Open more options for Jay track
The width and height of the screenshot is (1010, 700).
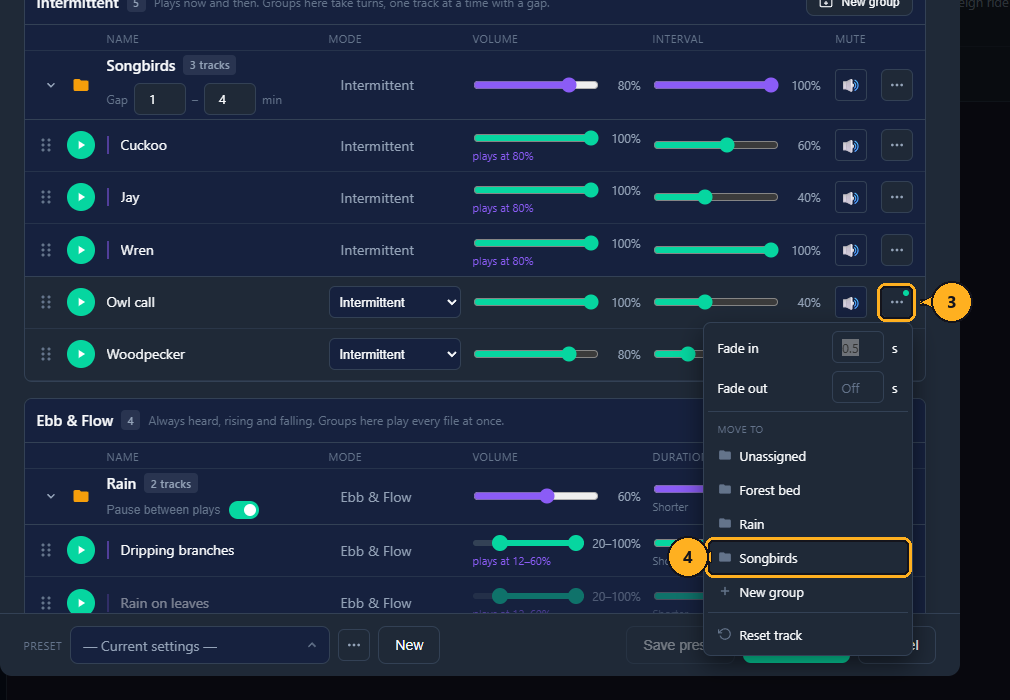pyautogui.click(x=896, y=197)
